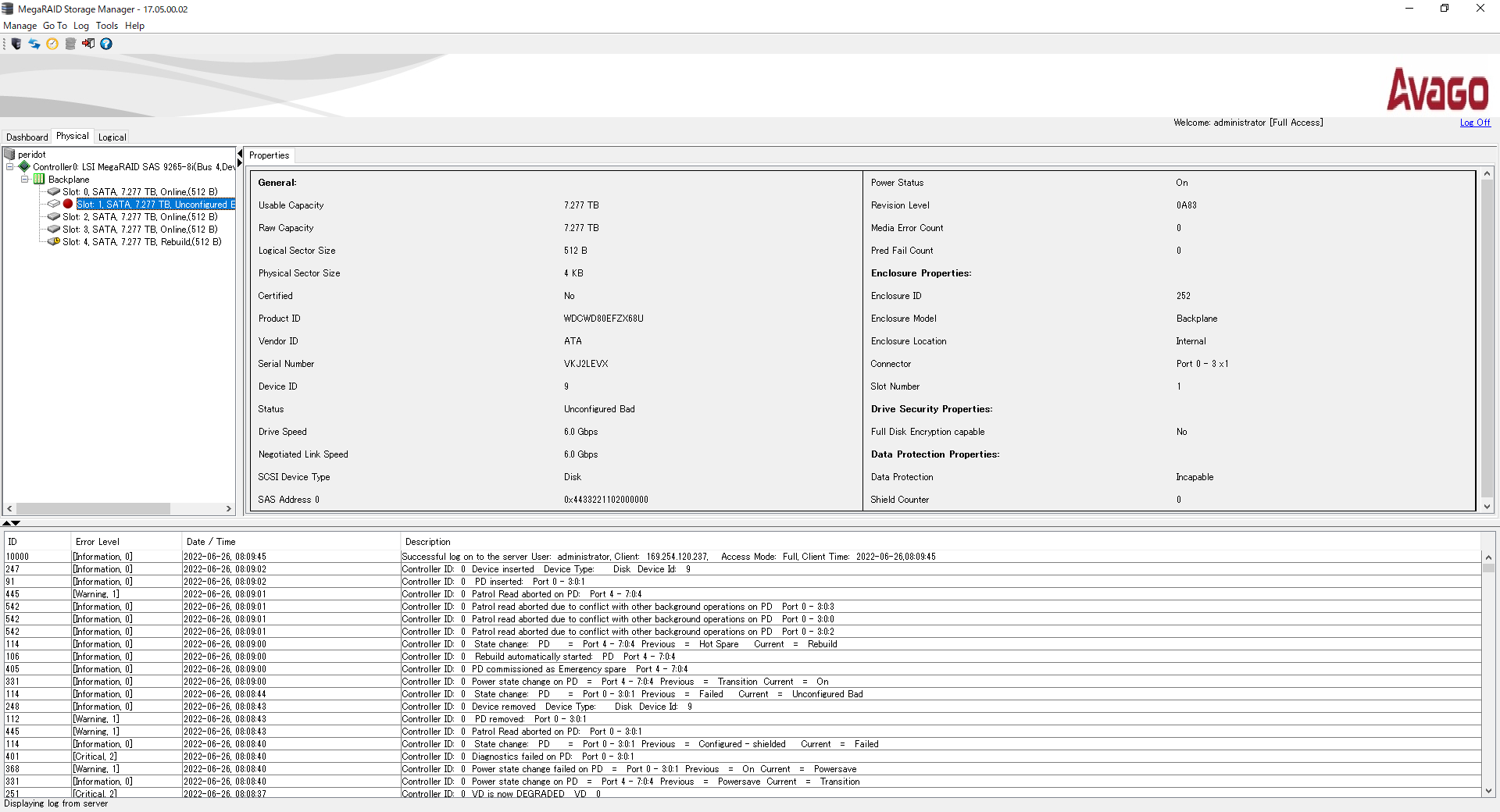The height and width of the screenshot is (812, 1500).
Task: Select Slot 1 Unconfigured Bad drive
Action: tap(155, 204)
